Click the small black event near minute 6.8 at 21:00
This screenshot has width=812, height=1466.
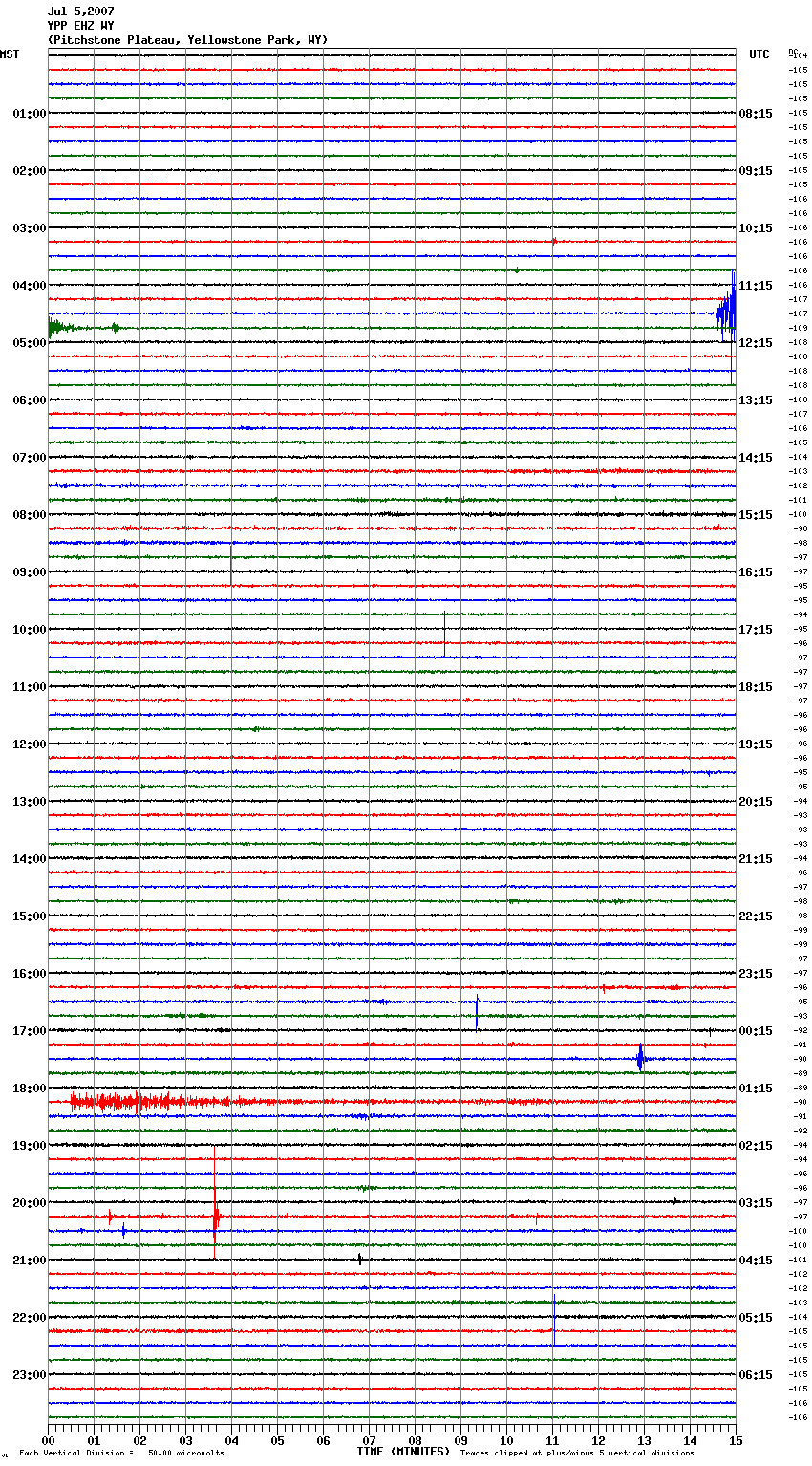point(360,1260)
